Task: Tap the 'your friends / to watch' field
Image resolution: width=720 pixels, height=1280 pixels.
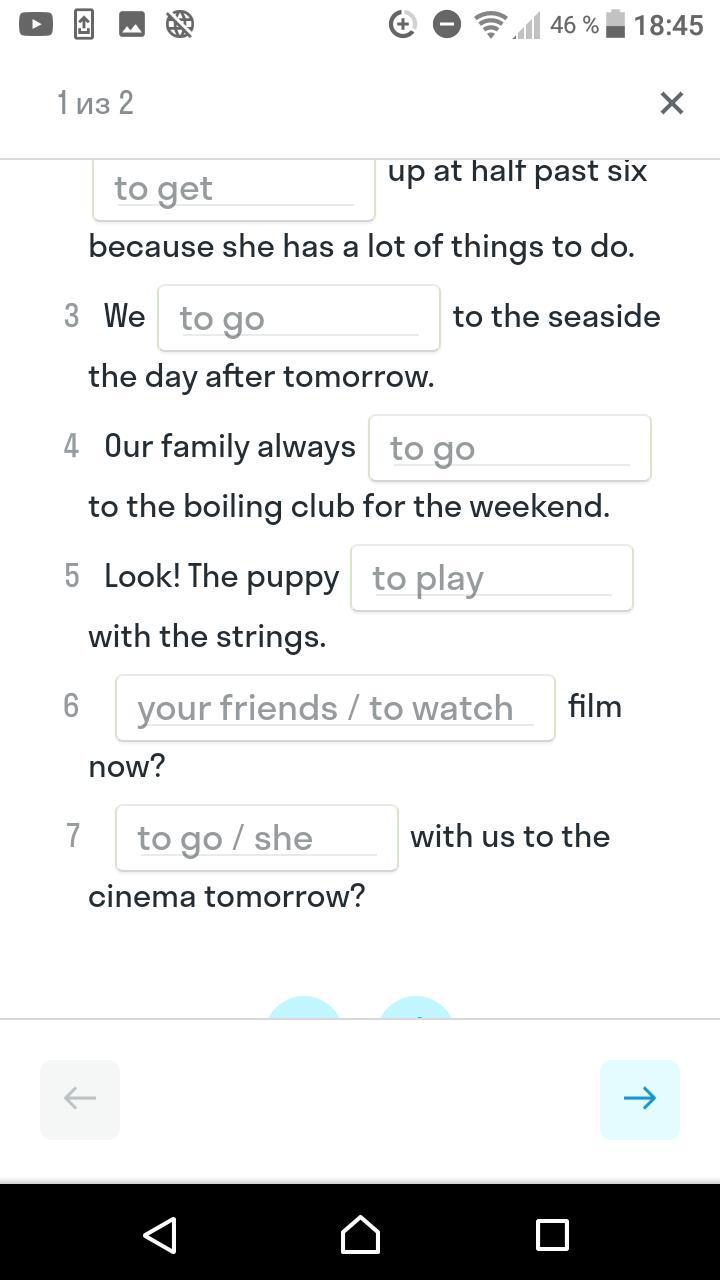Action: point(335,708)
